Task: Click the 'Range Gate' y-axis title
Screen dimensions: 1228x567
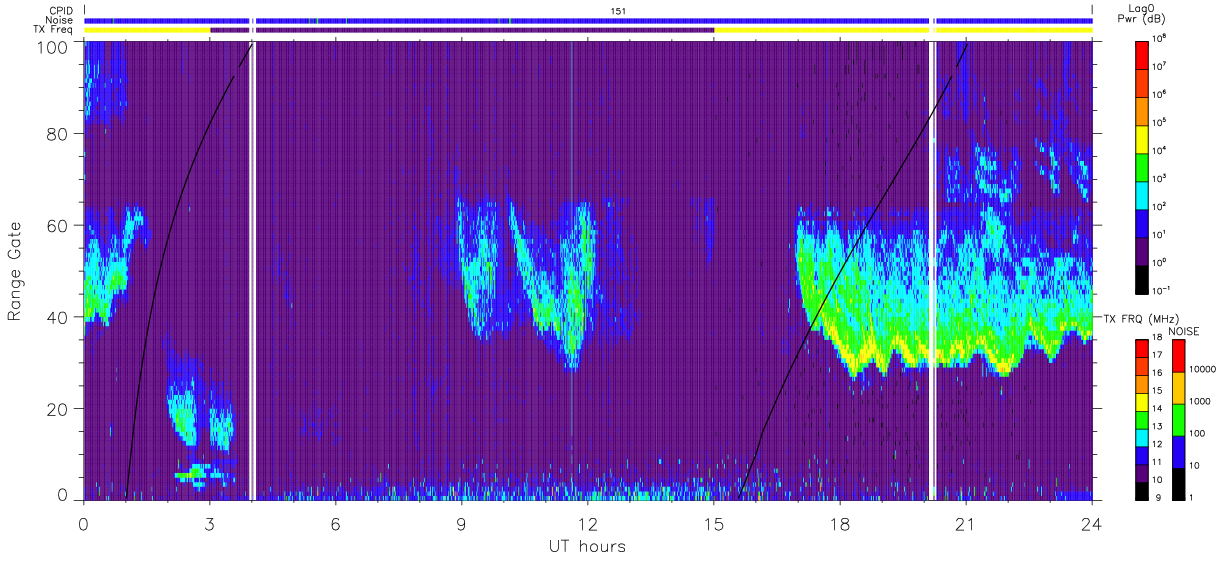Action: pos(15,272)
